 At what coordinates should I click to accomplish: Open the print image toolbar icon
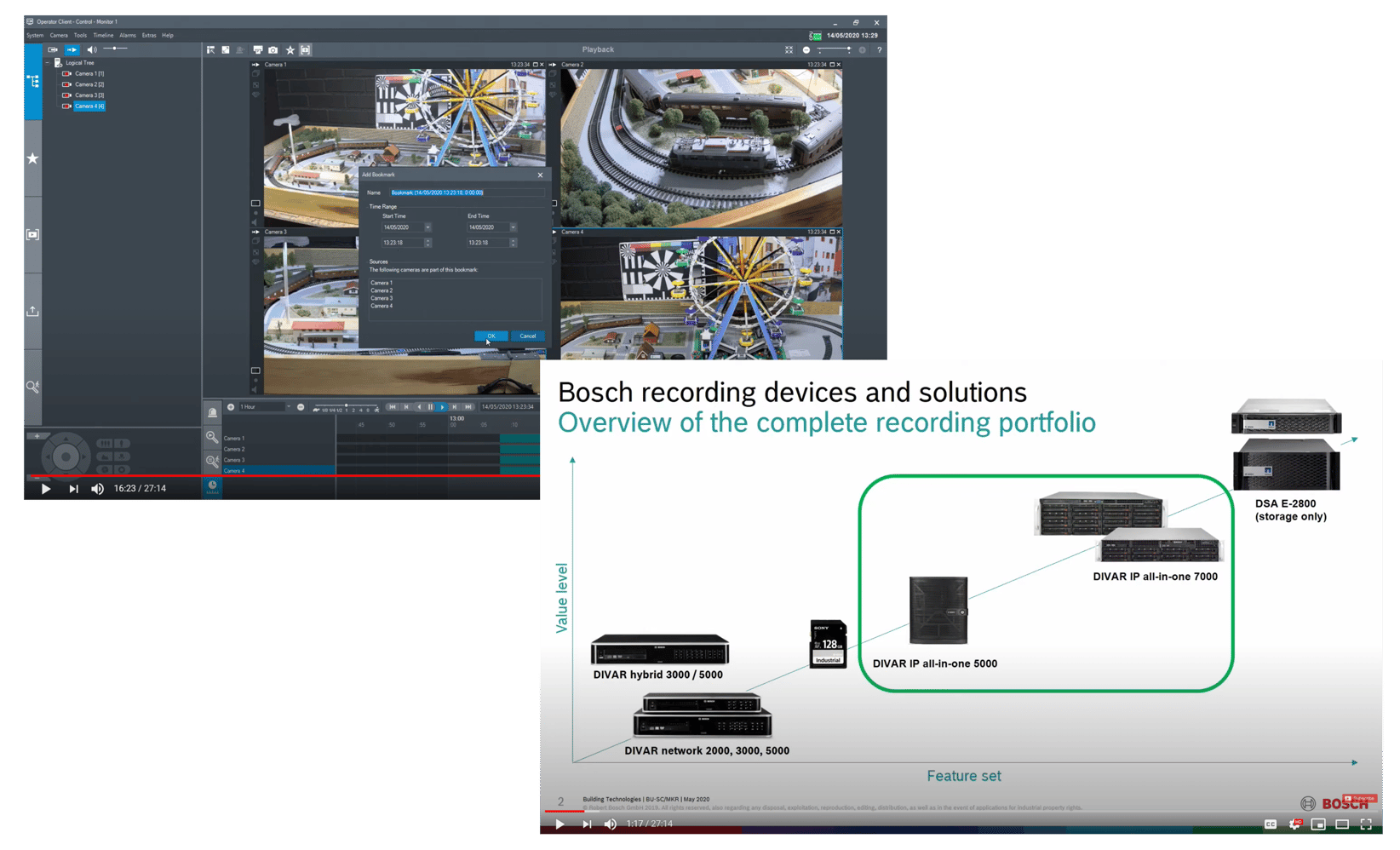click(x=257, y=49)
